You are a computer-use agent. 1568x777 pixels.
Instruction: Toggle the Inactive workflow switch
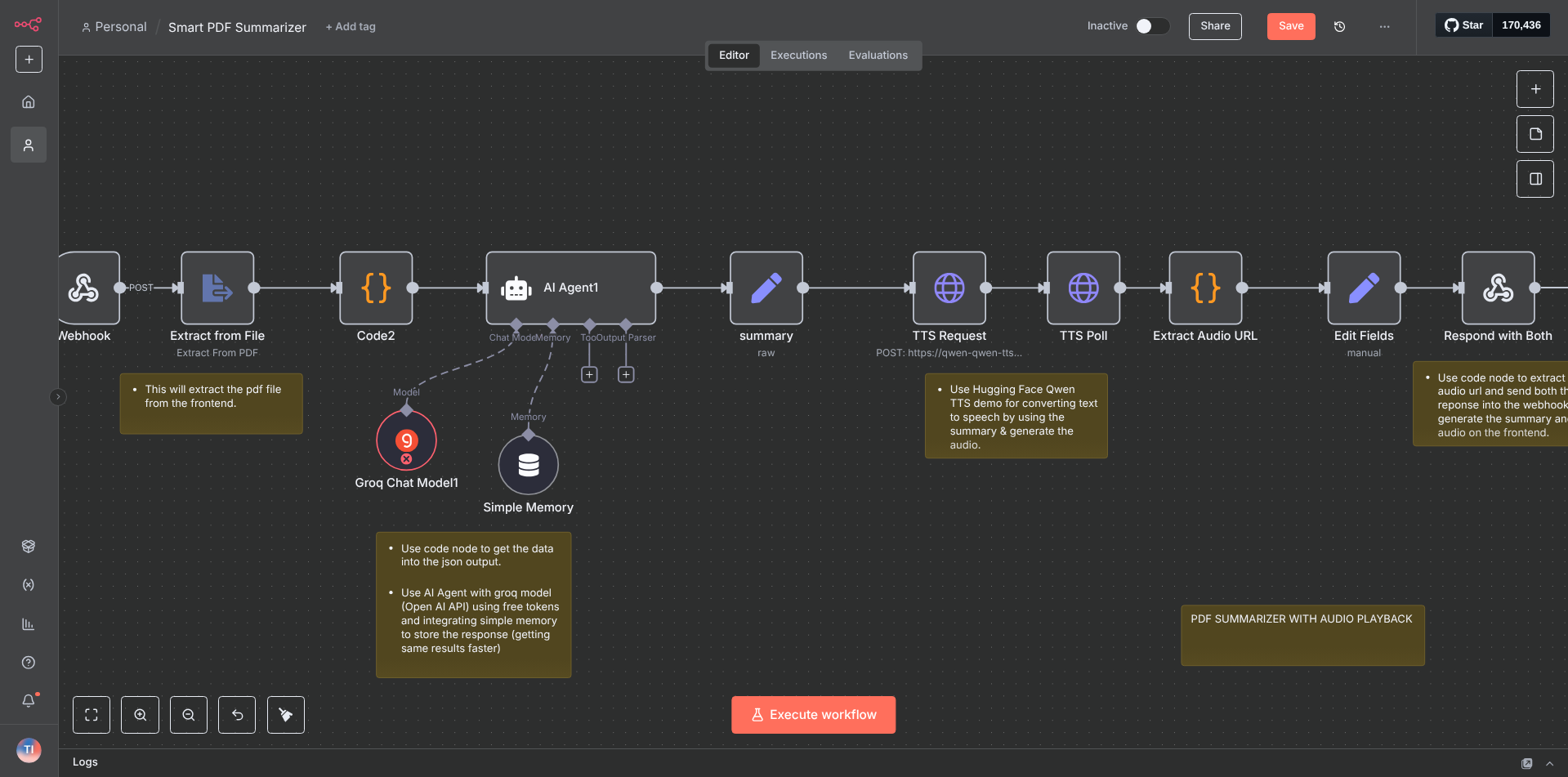click(1152, 26)
